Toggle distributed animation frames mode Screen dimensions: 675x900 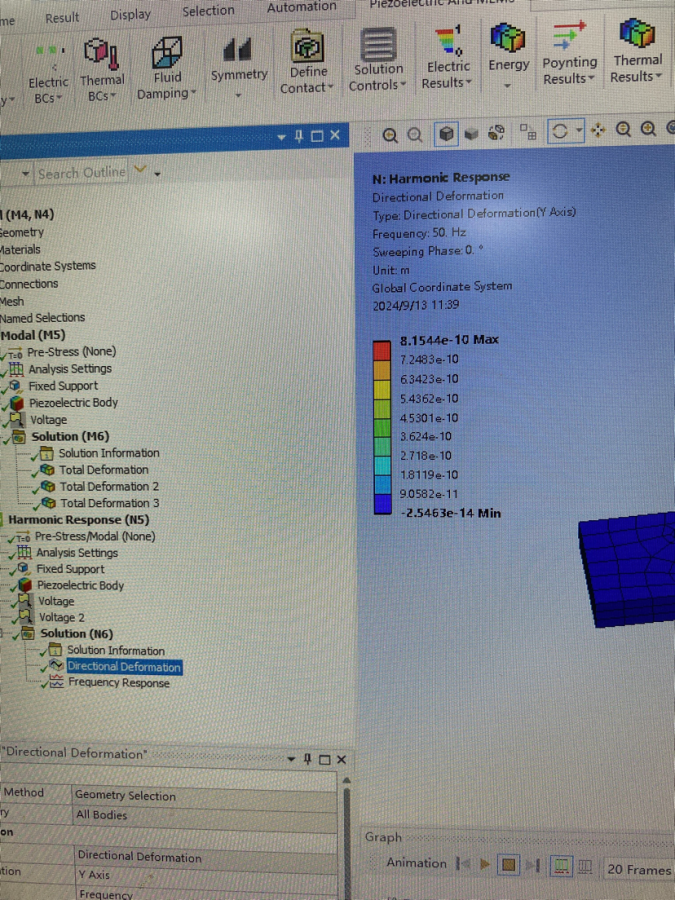pos(561,866)
